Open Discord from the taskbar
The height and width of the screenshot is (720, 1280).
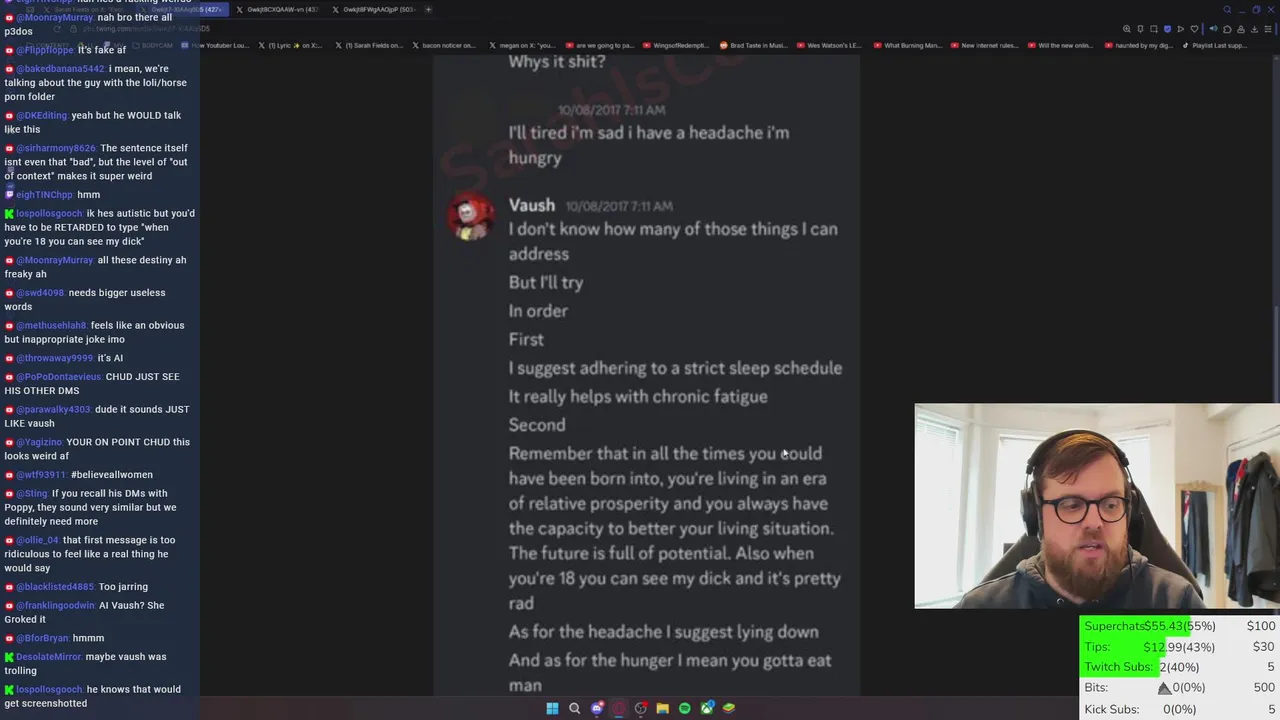[597, 708]
